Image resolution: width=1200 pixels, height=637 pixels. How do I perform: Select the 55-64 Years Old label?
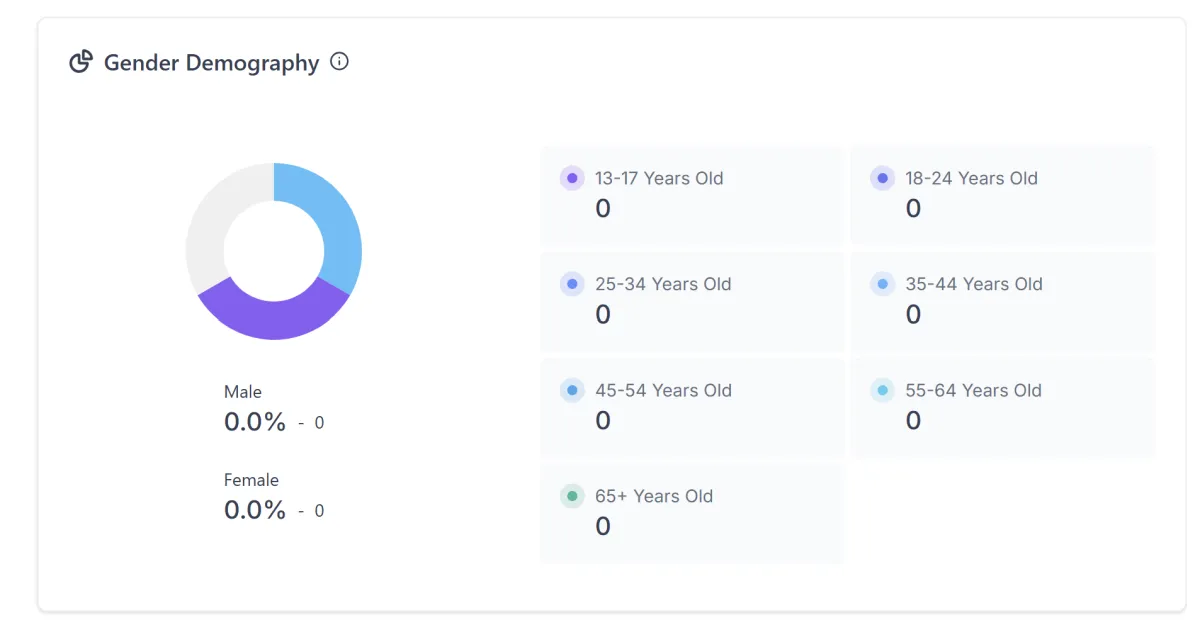coord(973,391)
